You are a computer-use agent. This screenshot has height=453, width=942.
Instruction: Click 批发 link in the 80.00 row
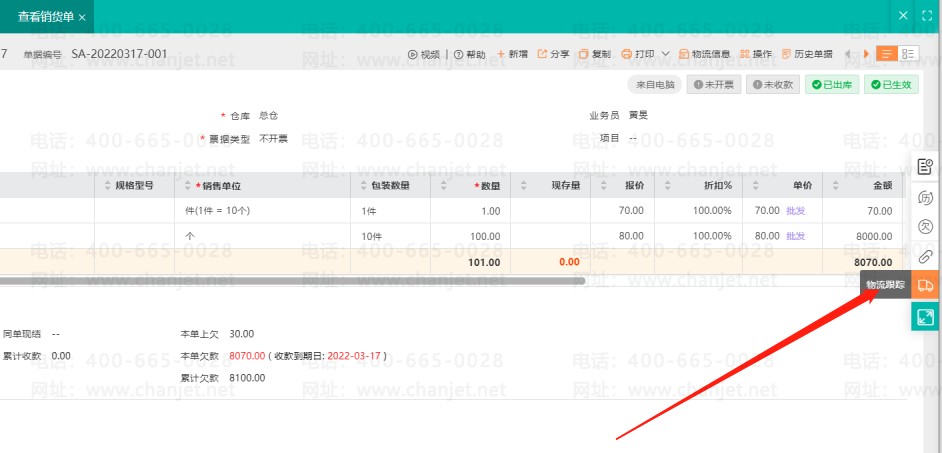point(795,236)
